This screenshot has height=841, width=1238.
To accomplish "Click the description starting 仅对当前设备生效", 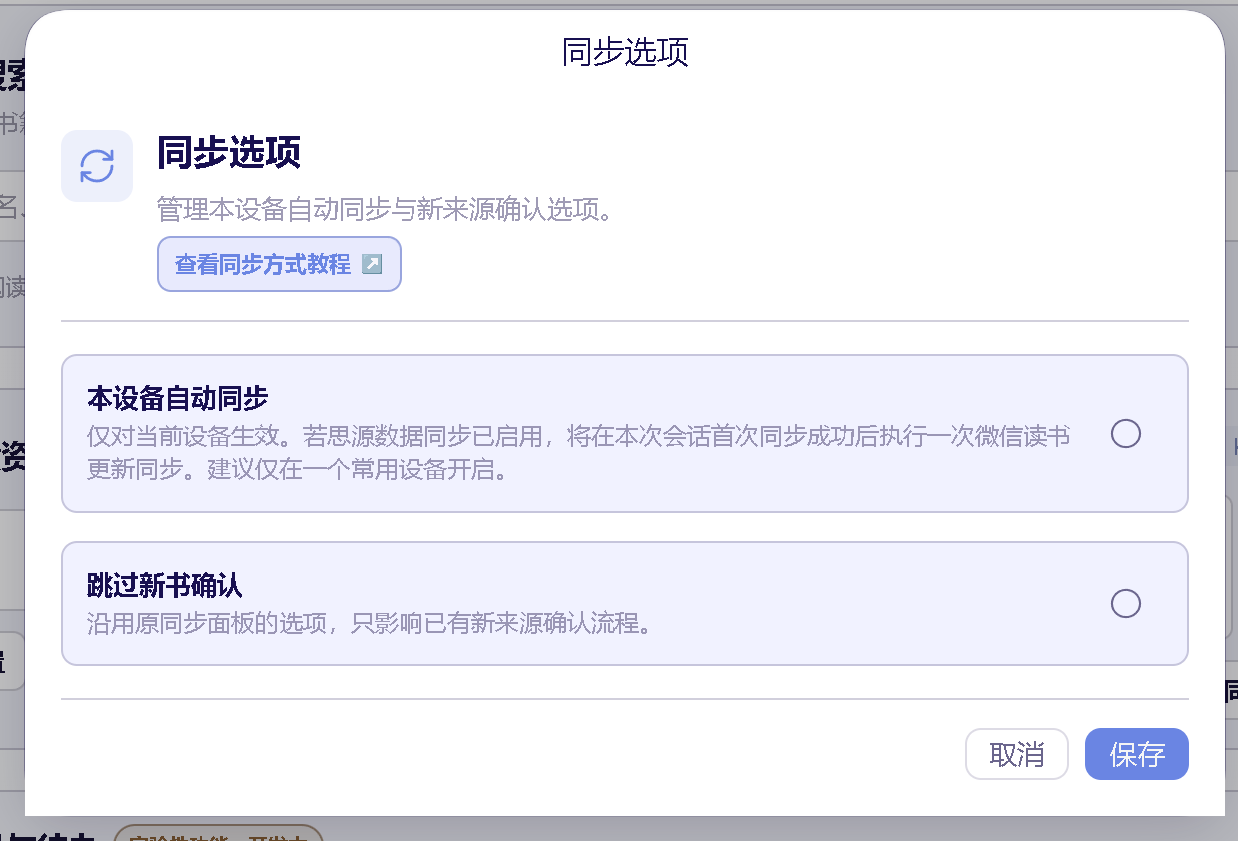I will coord(579,453).
